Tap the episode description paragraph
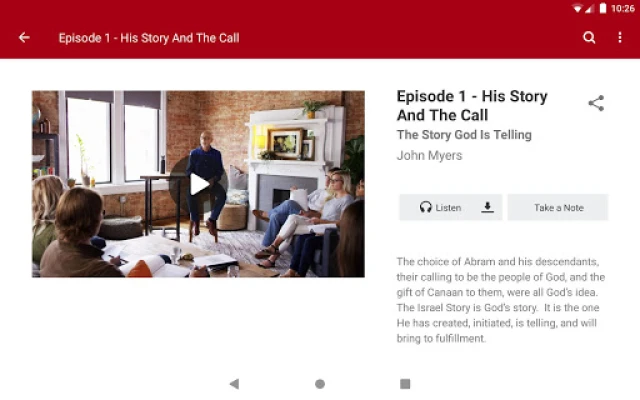 point(501,300)
